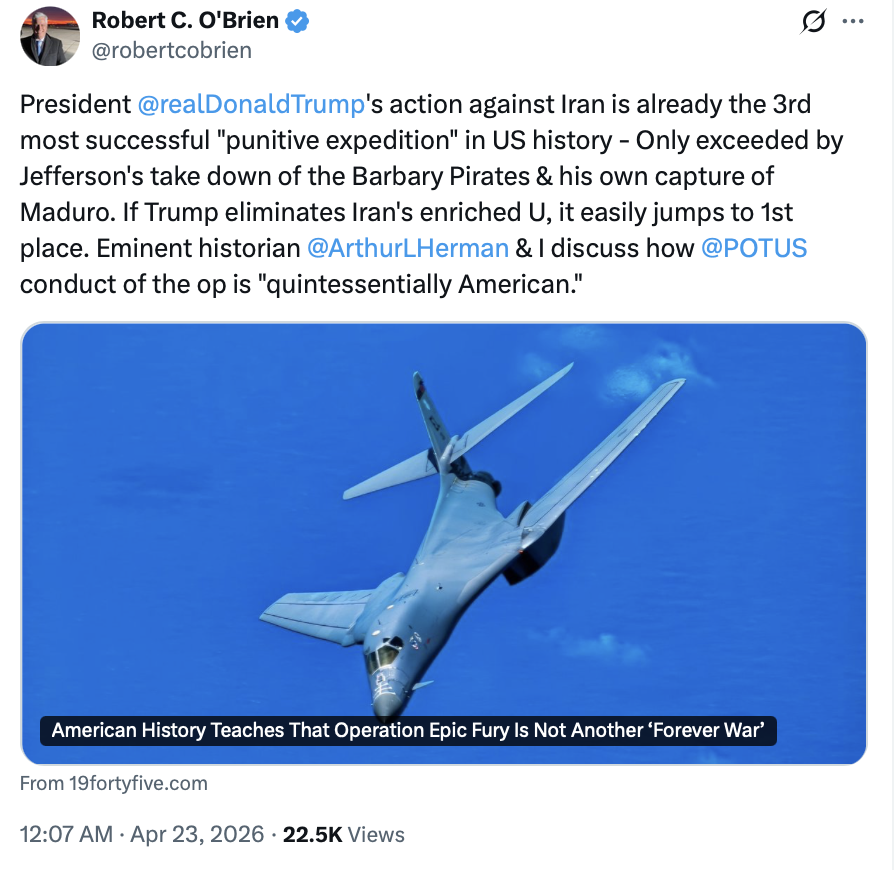This screenshot has height=870, width=894.
Task: Click the 'American History Teaches' headline caption
Action: [408, 730]
